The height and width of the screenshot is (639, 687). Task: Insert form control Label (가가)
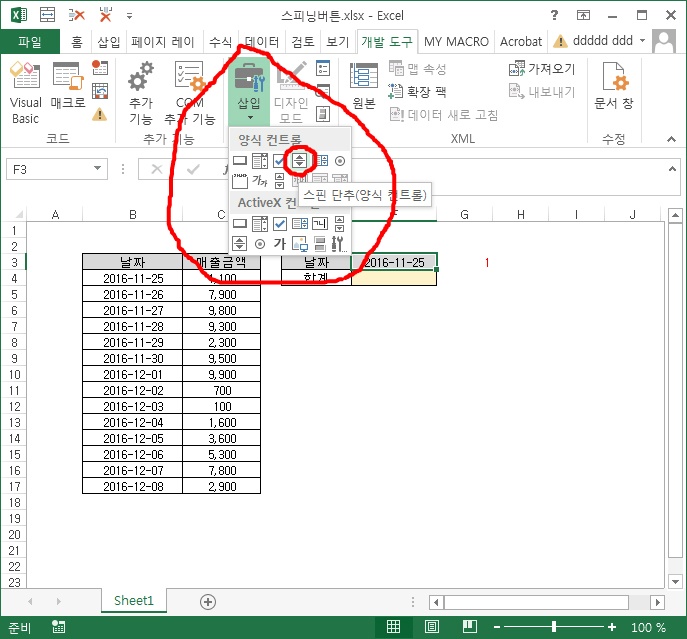click(260, 181)
